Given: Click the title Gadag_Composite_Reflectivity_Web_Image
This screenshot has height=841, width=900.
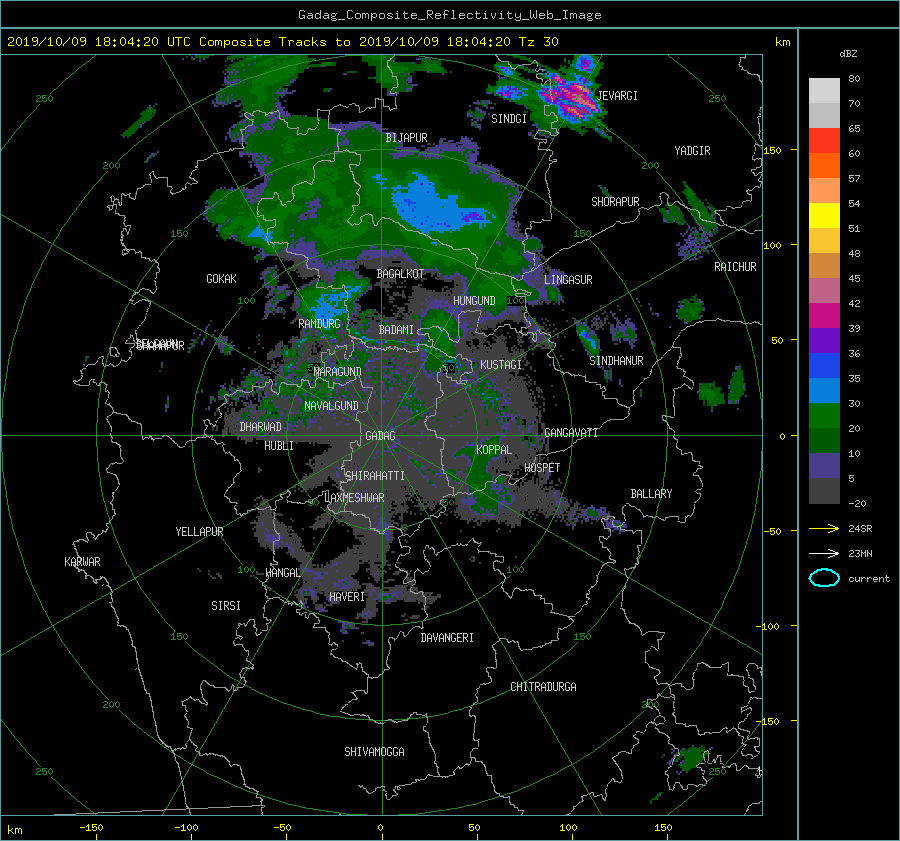Looking at the screenshot, I should pos(449,15).
